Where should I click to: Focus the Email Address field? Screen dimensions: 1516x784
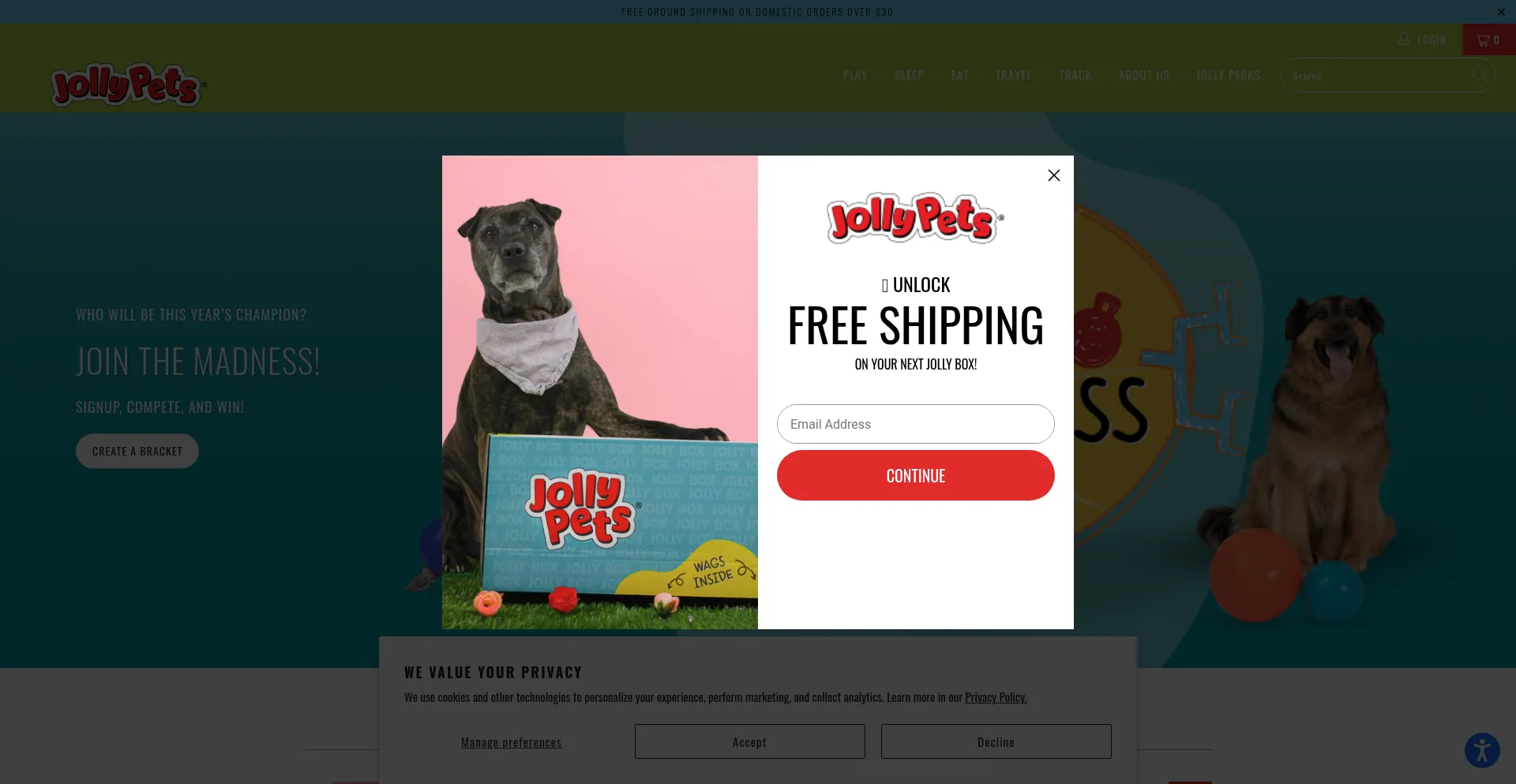915,424
